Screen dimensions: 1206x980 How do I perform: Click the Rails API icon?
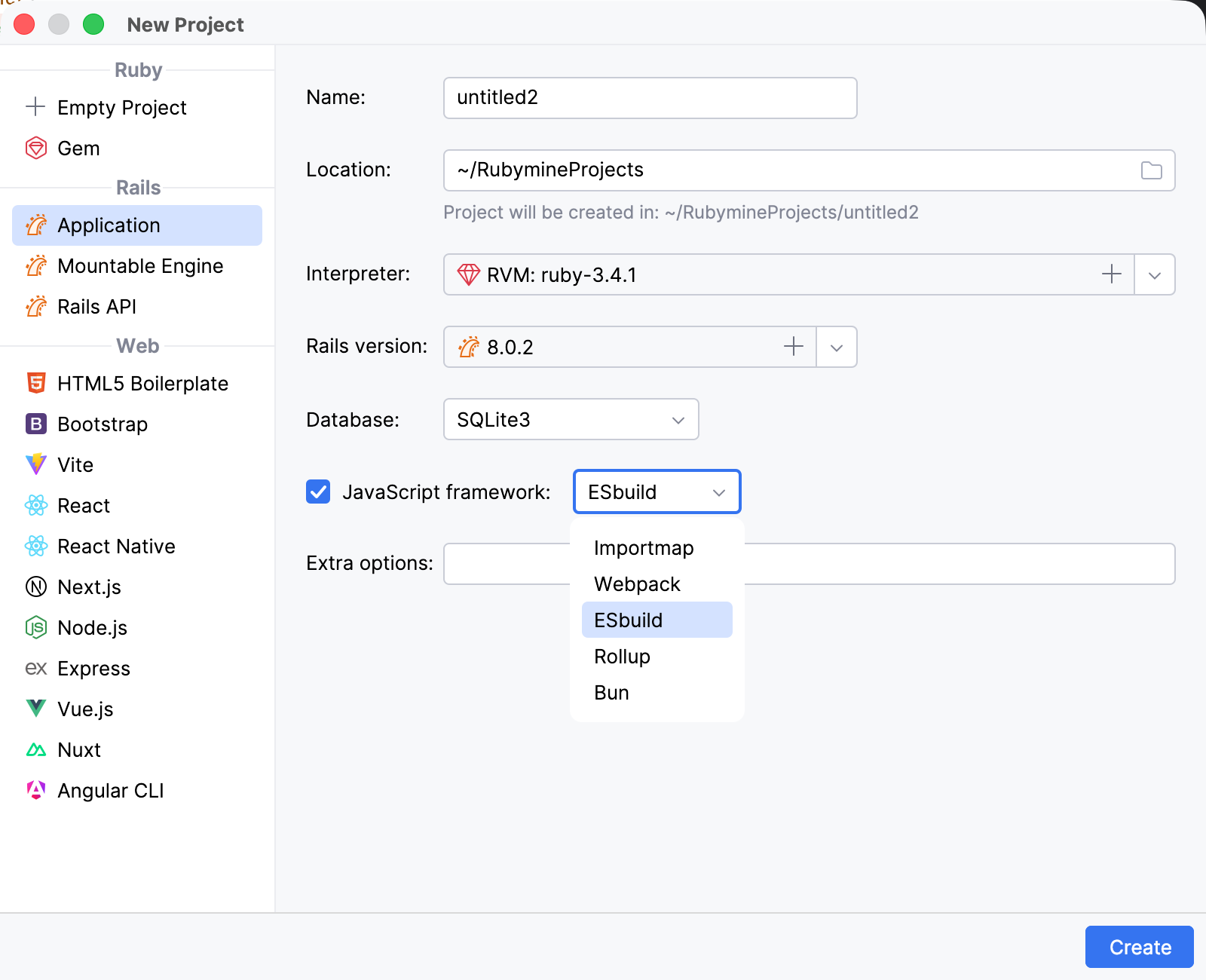click(x=36, y=306)
